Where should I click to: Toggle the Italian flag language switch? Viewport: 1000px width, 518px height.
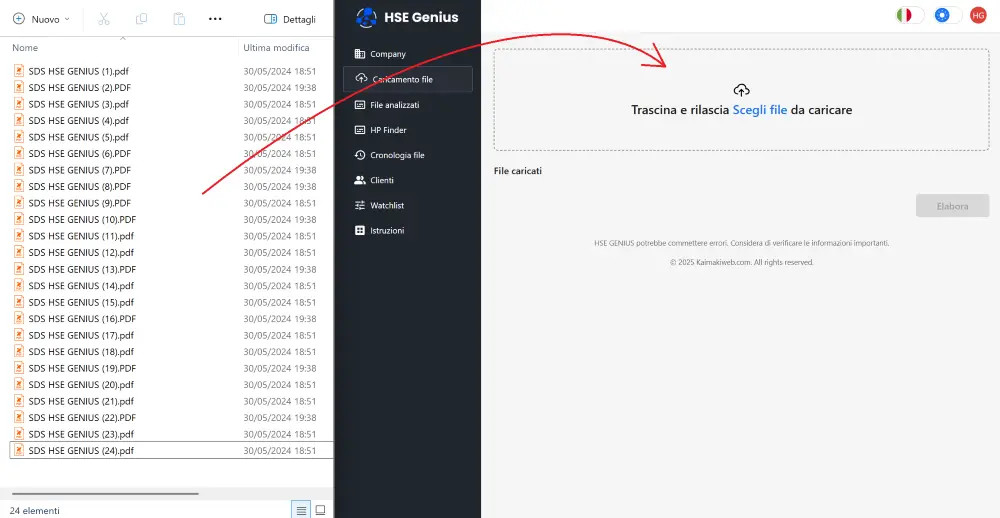(x=909, y=15)
